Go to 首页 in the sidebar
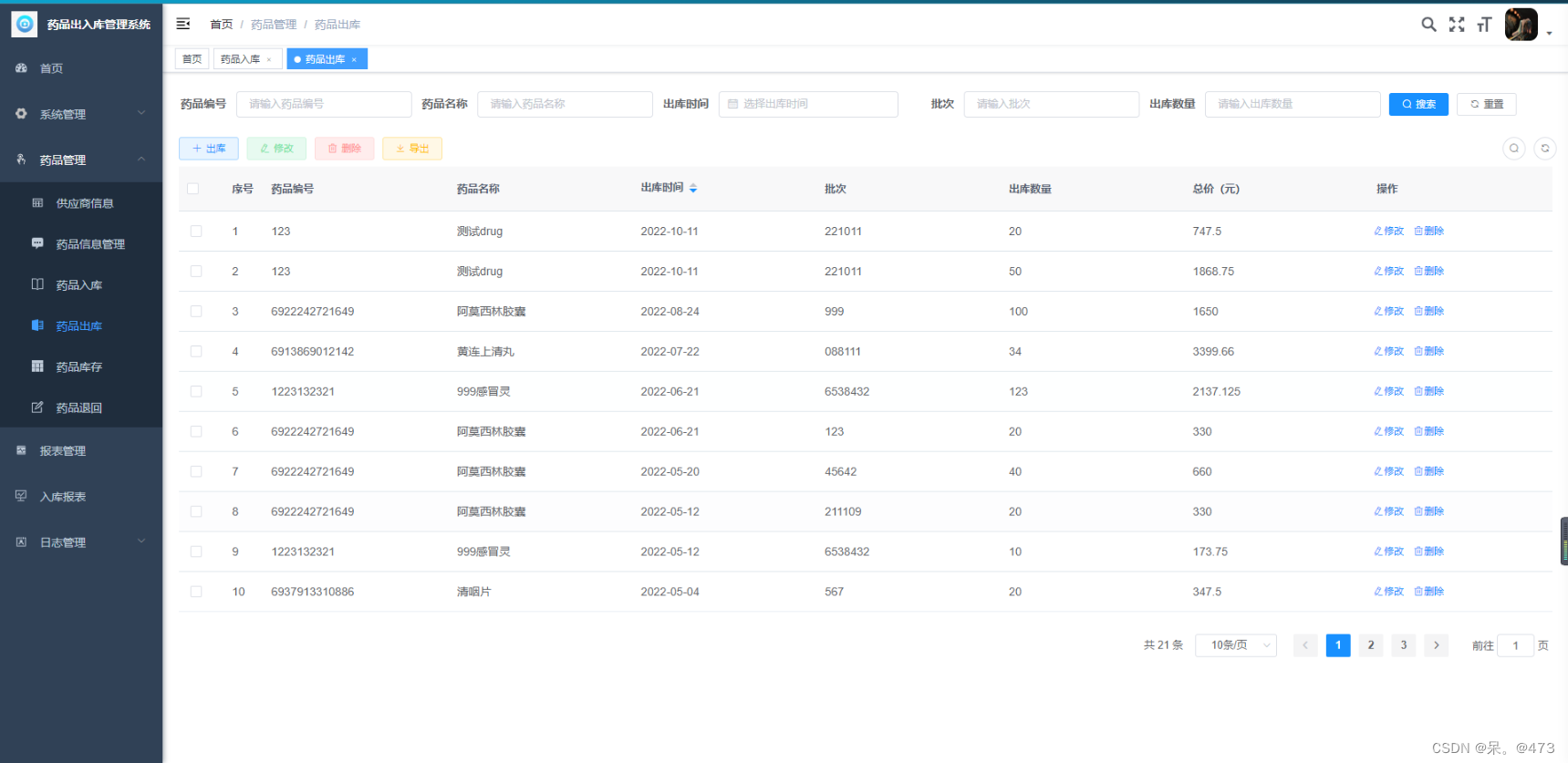Screen dimensions: 1568x763 [x=81, y=68]
